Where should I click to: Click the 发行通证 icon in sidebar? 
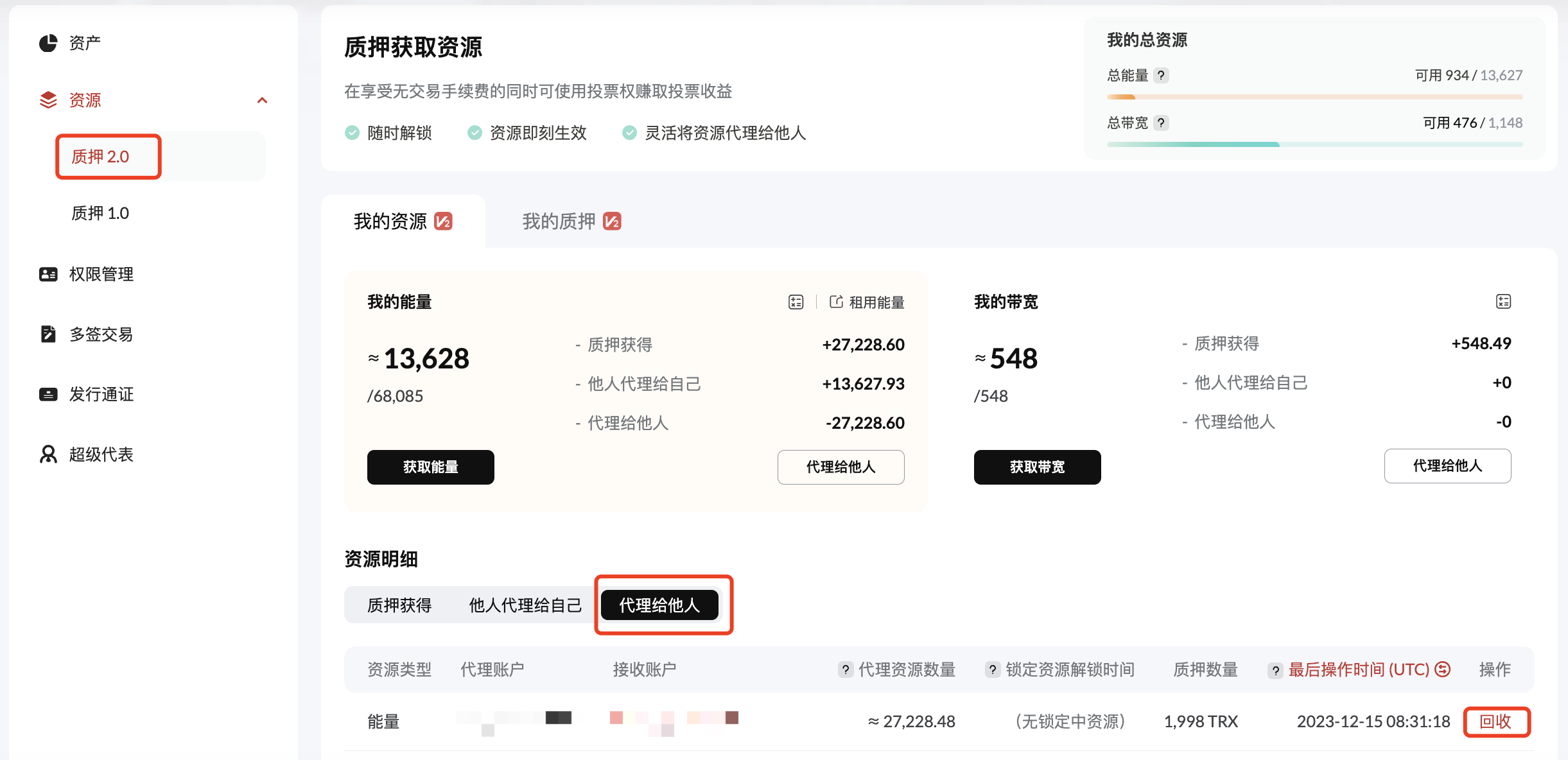[48, 394]
